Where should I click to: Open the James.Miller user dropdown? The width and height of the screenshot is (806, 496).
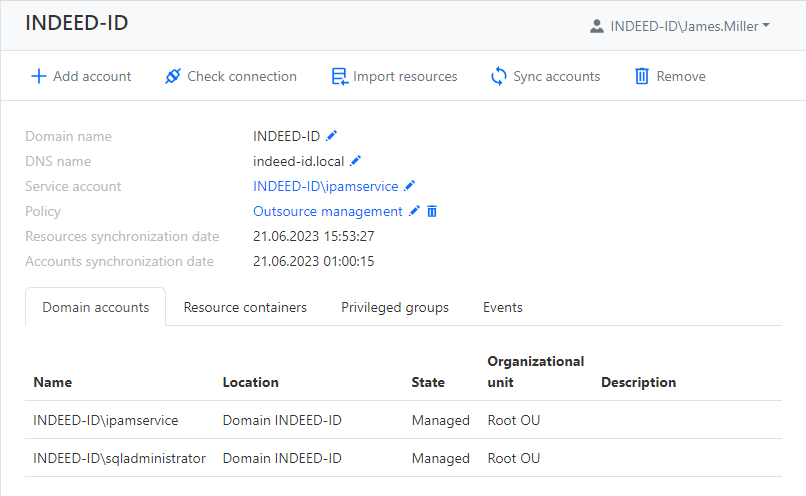[x=680, y=26]
